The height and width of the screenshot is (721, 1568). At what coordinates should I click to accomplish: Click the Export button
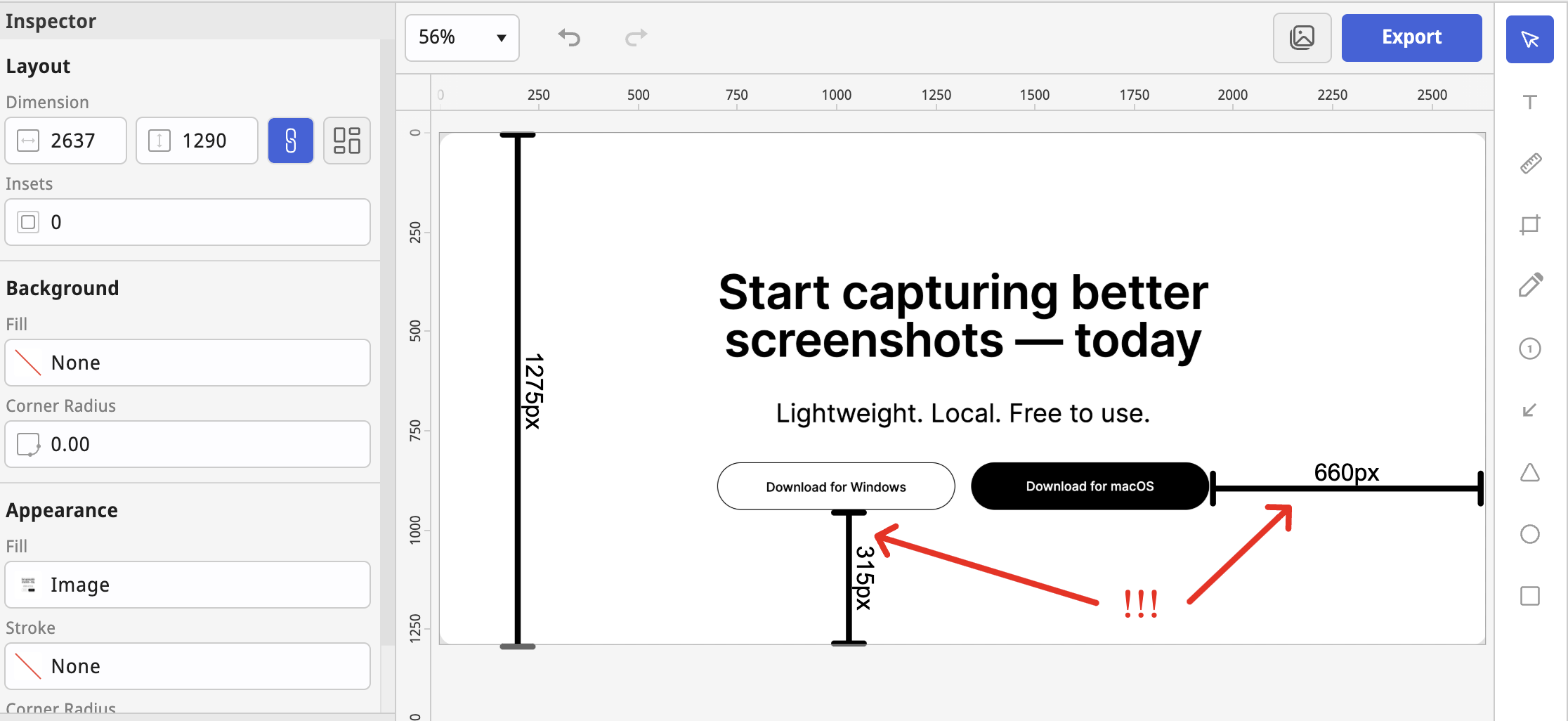tap(1411, 37)
